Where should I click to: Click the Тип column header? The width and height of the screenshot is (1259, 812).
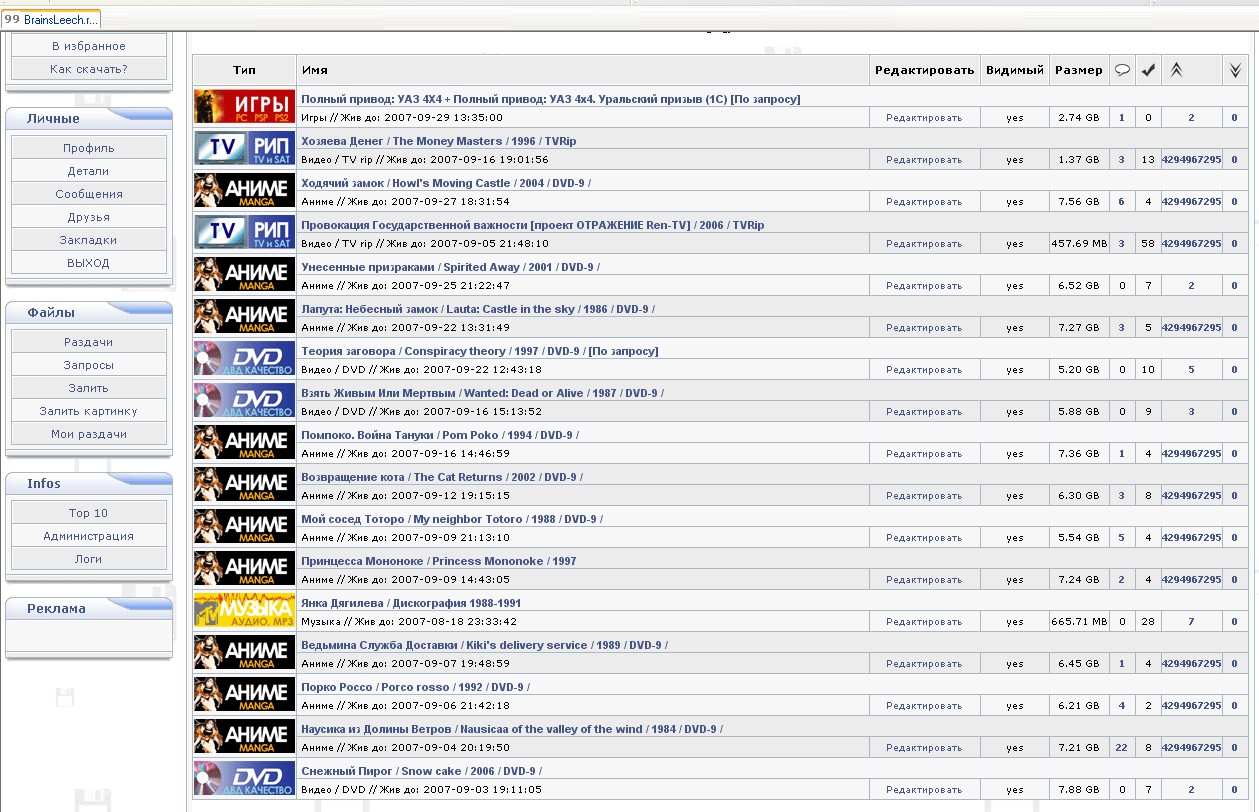pyautogui.click(x=245, y=70)
